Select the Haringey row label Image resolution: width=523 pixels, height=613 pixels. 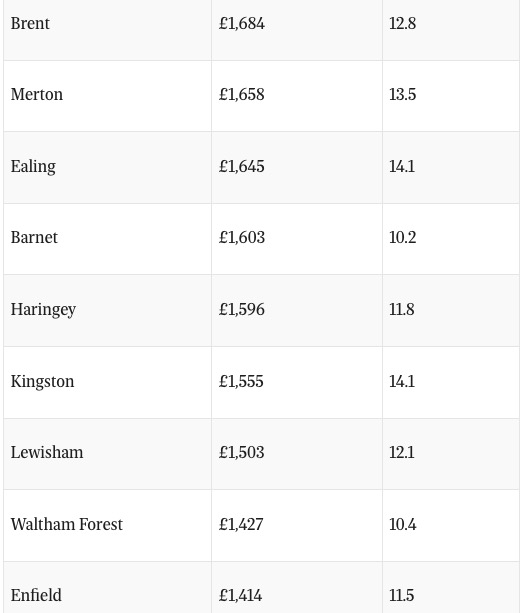(43, 310)
